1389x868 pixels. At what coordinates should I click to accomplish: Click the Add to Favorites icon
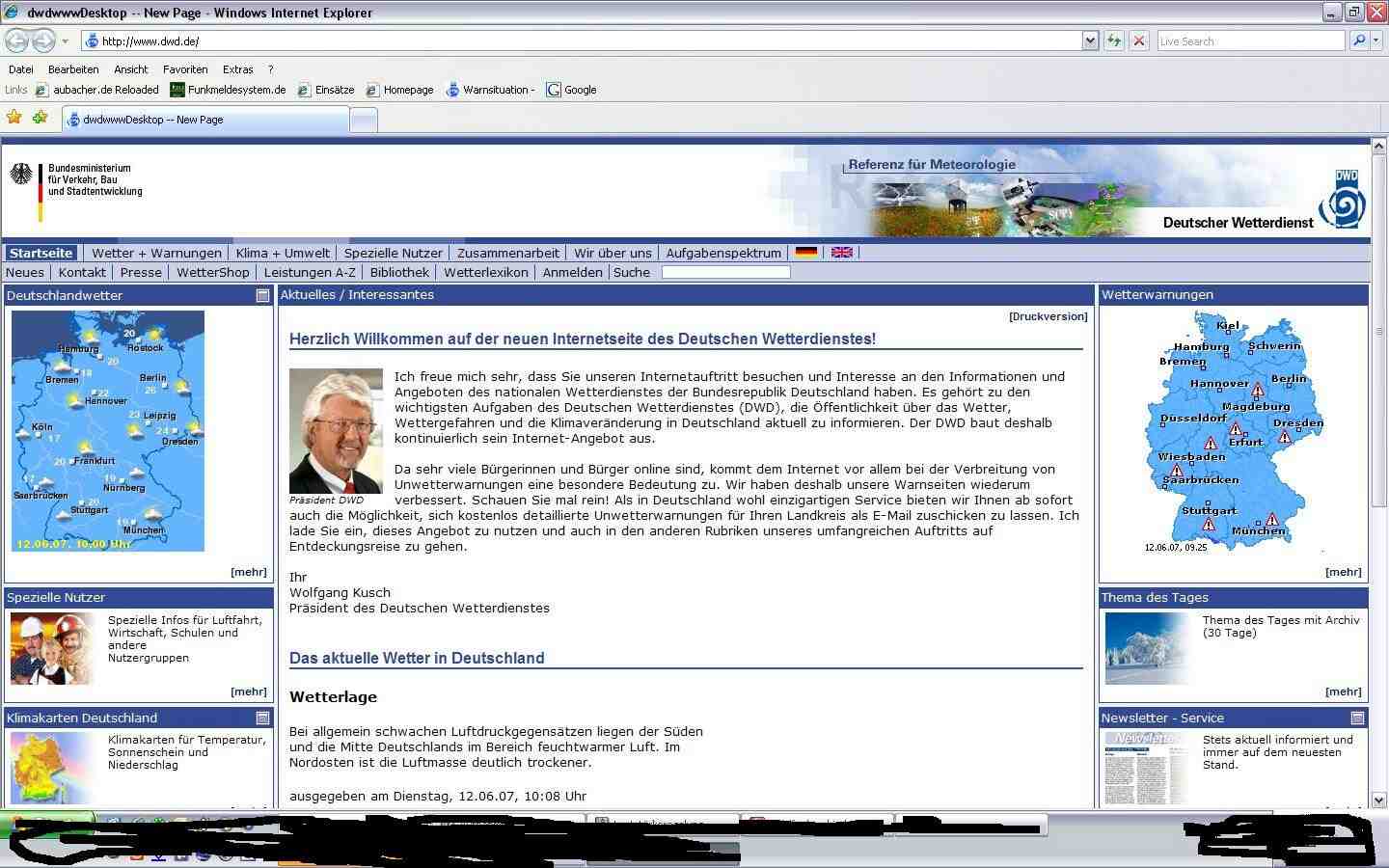[x=40, y=118]
